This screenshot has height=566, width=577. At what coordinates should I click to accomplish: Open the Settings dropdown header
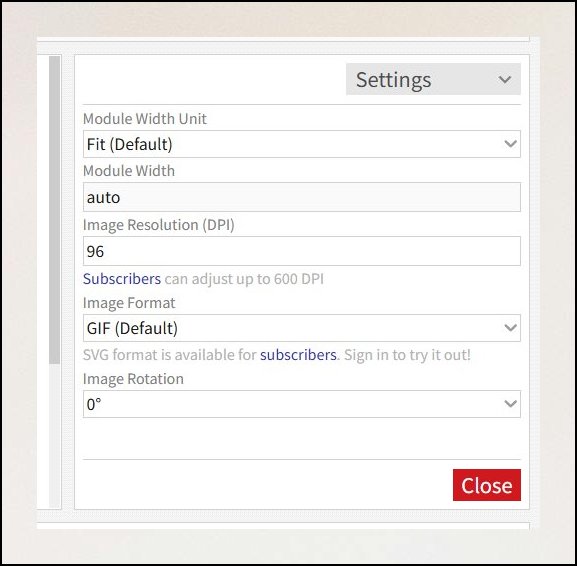coord(433,79)
